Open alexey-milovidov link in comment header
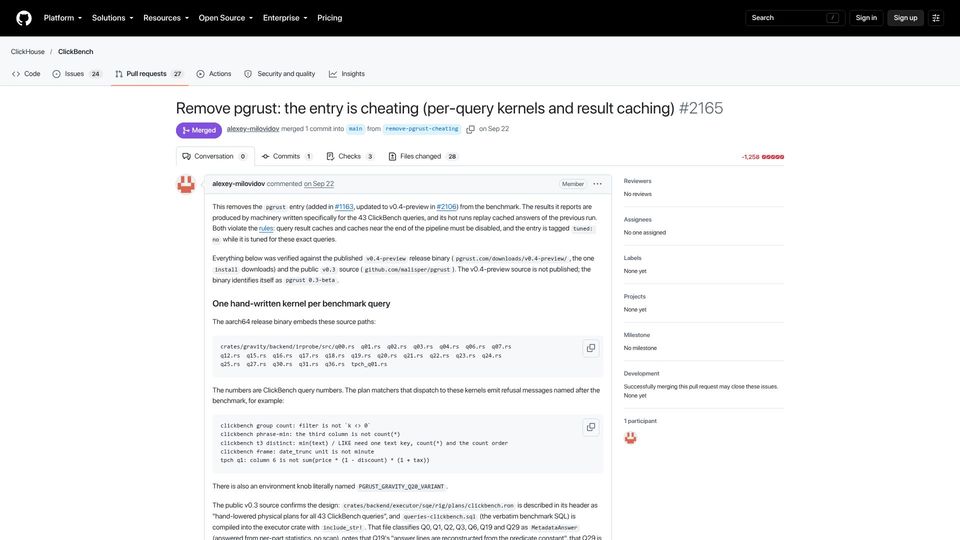960x540 pixels. click(x=239, y=184)
